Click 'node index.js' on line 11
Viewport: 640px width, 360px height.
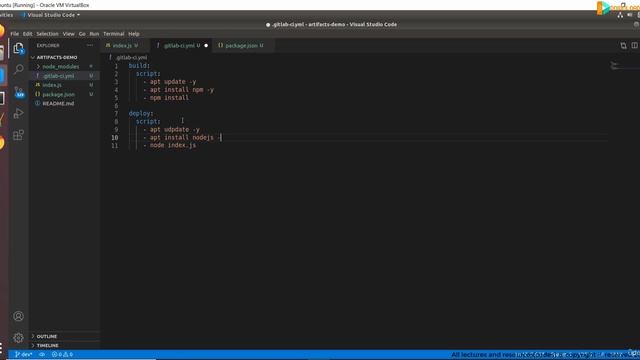coord(173,145)
